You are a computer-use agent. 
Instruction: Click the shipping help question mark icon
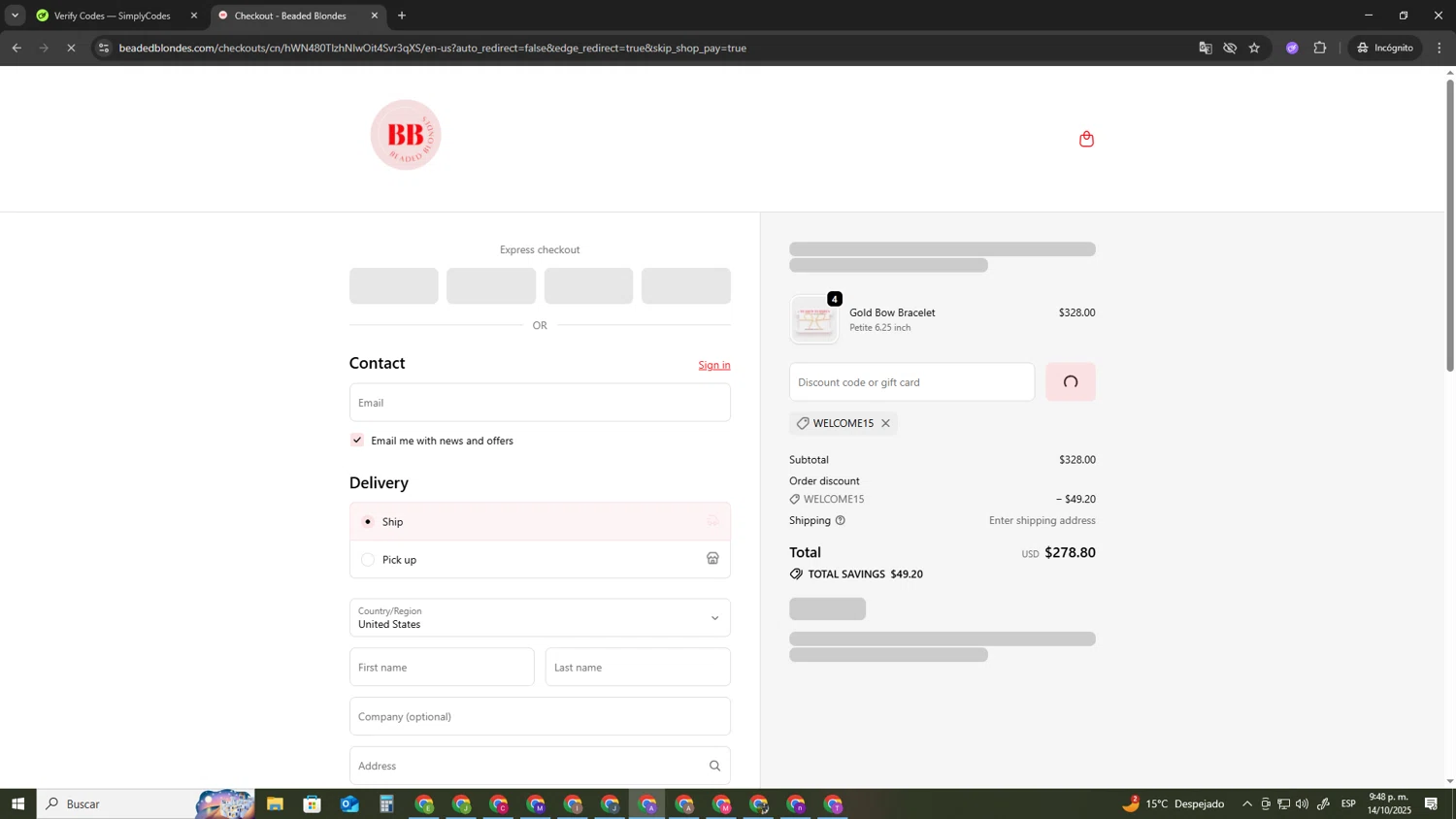(841, 521)
